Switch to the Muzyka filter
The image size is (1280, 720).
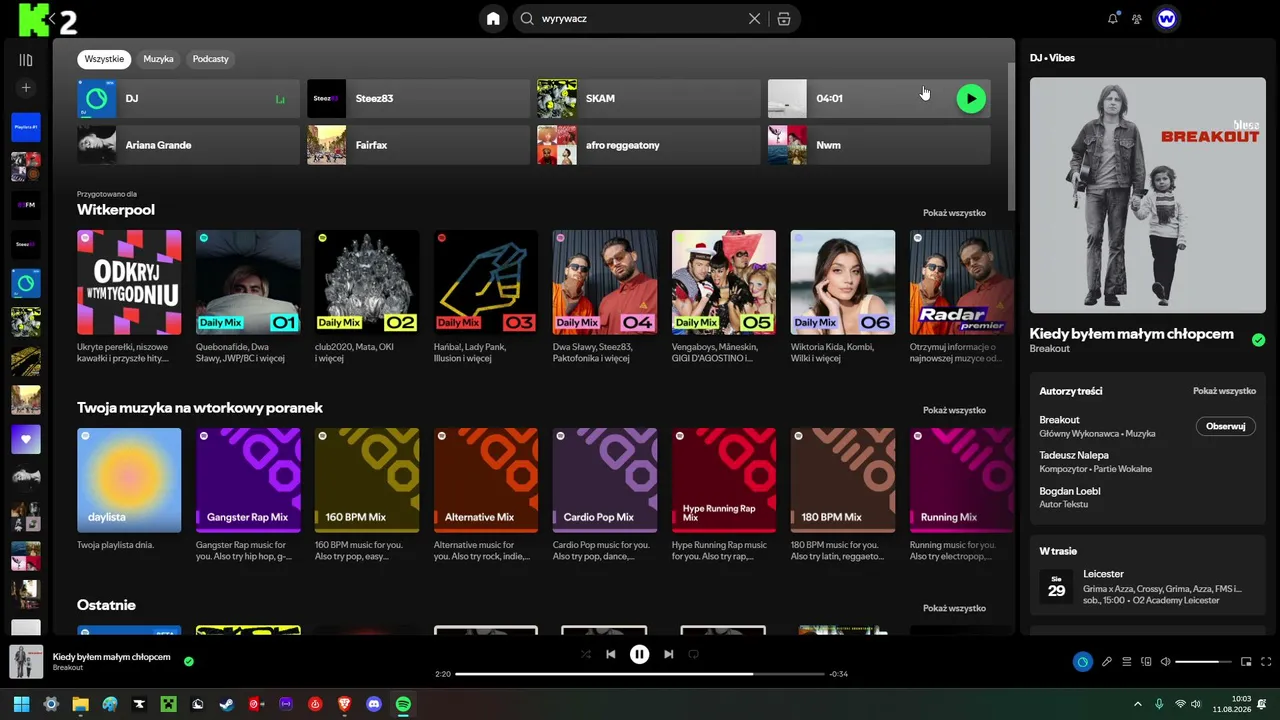(158, 59)
